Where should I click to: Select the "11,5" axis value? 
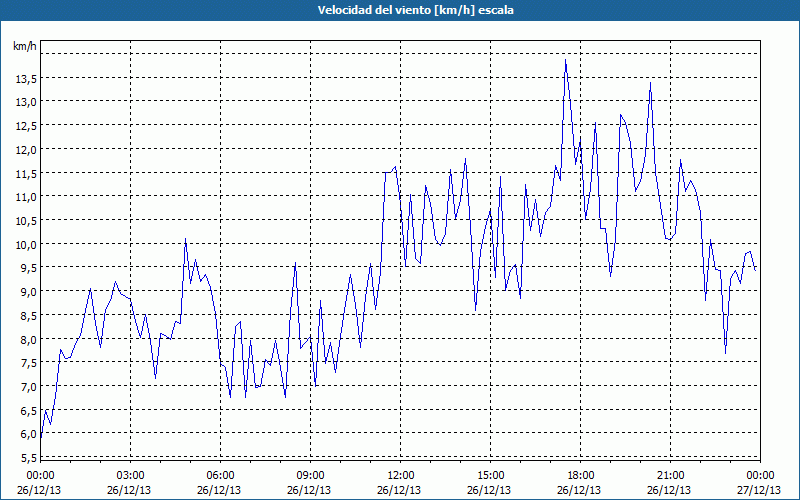click(27, 173)
